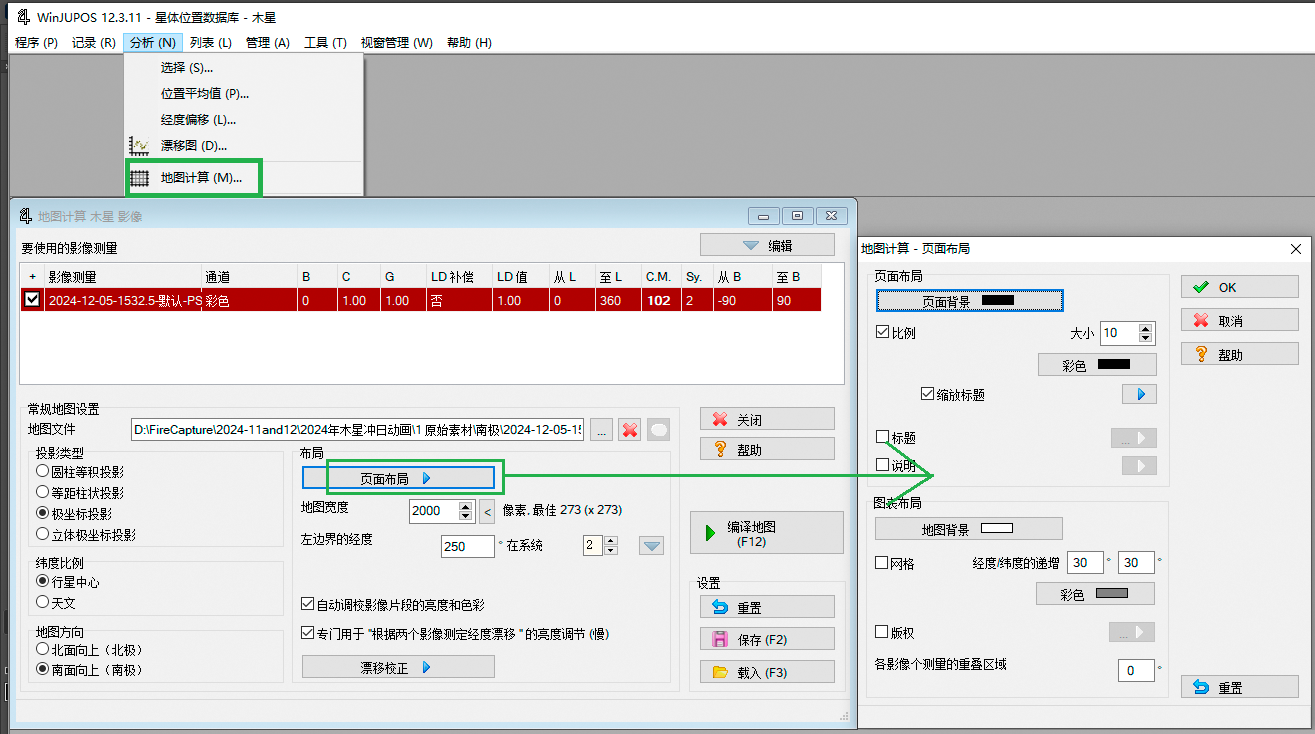Click the 地图文件 path field
Viewport: 1315px width, 734px height.
pos(357,430)
